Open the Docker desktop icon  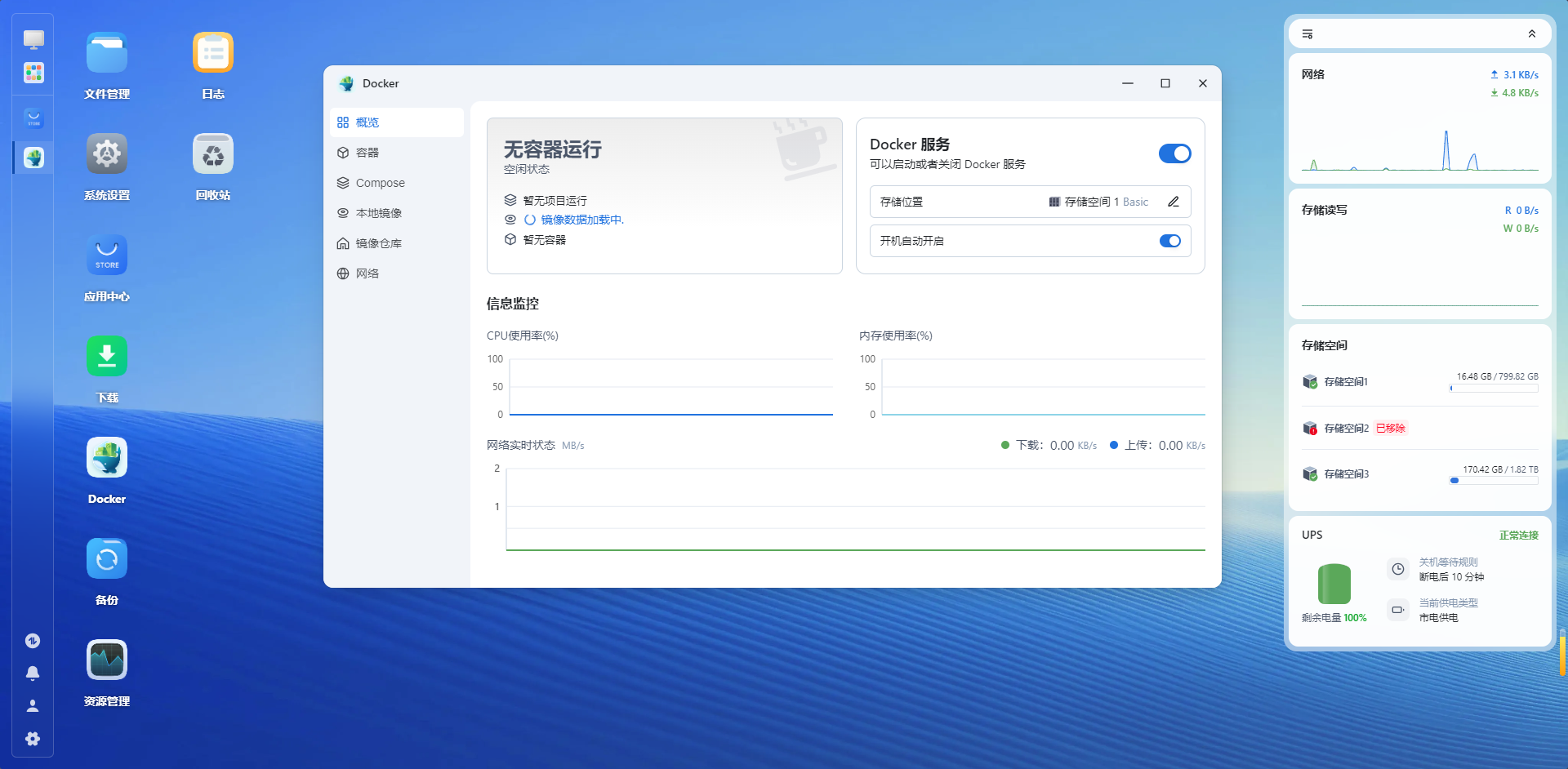click(x=107, y=458)
